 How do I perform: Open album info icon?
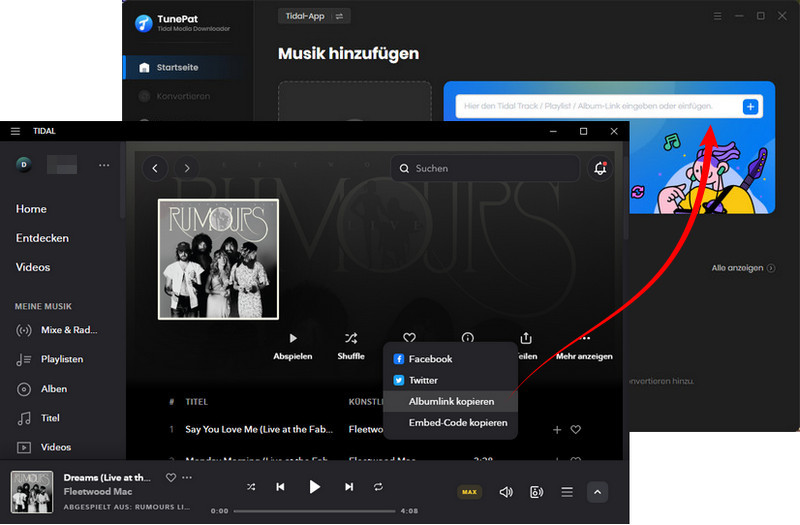point(467,337)
